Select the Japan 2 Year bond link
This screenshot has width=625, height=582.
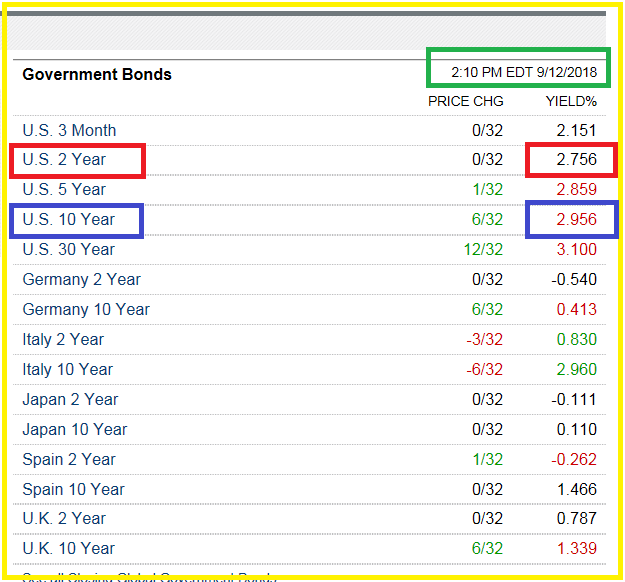(x=70, y=399)
